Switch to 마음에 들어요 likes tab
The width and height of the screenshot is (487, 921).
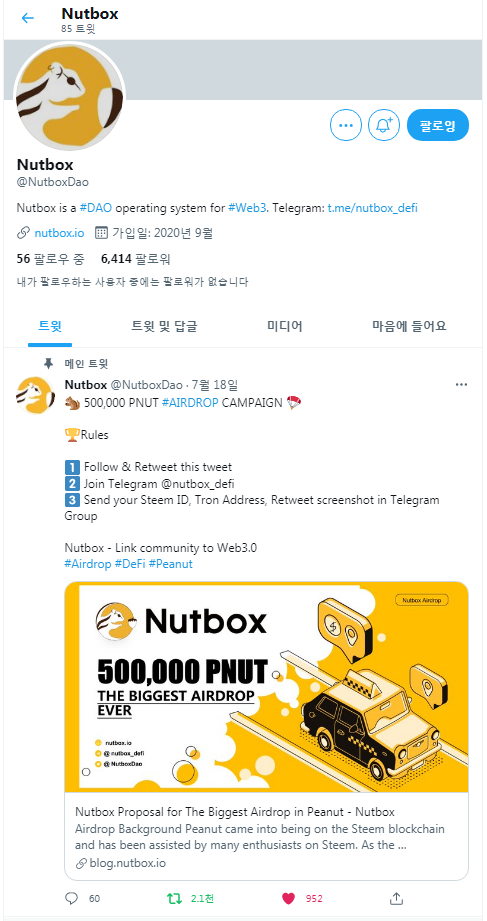coord(409,327)
